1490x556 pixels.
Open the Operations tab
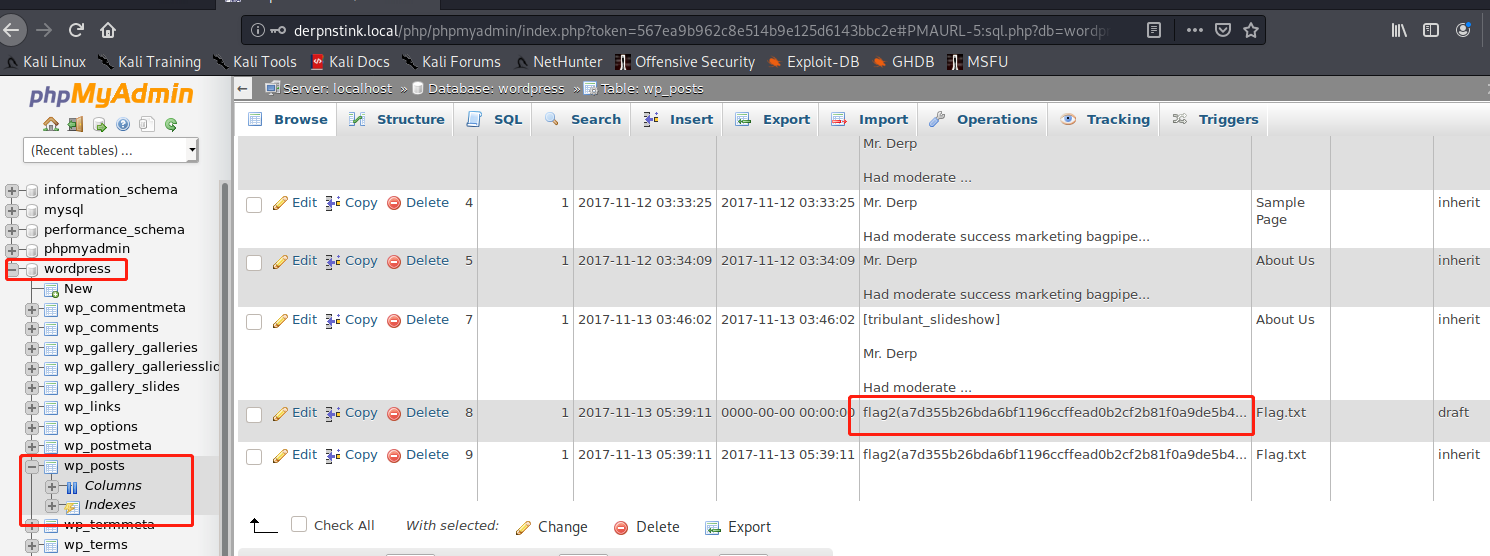point(983,119)
